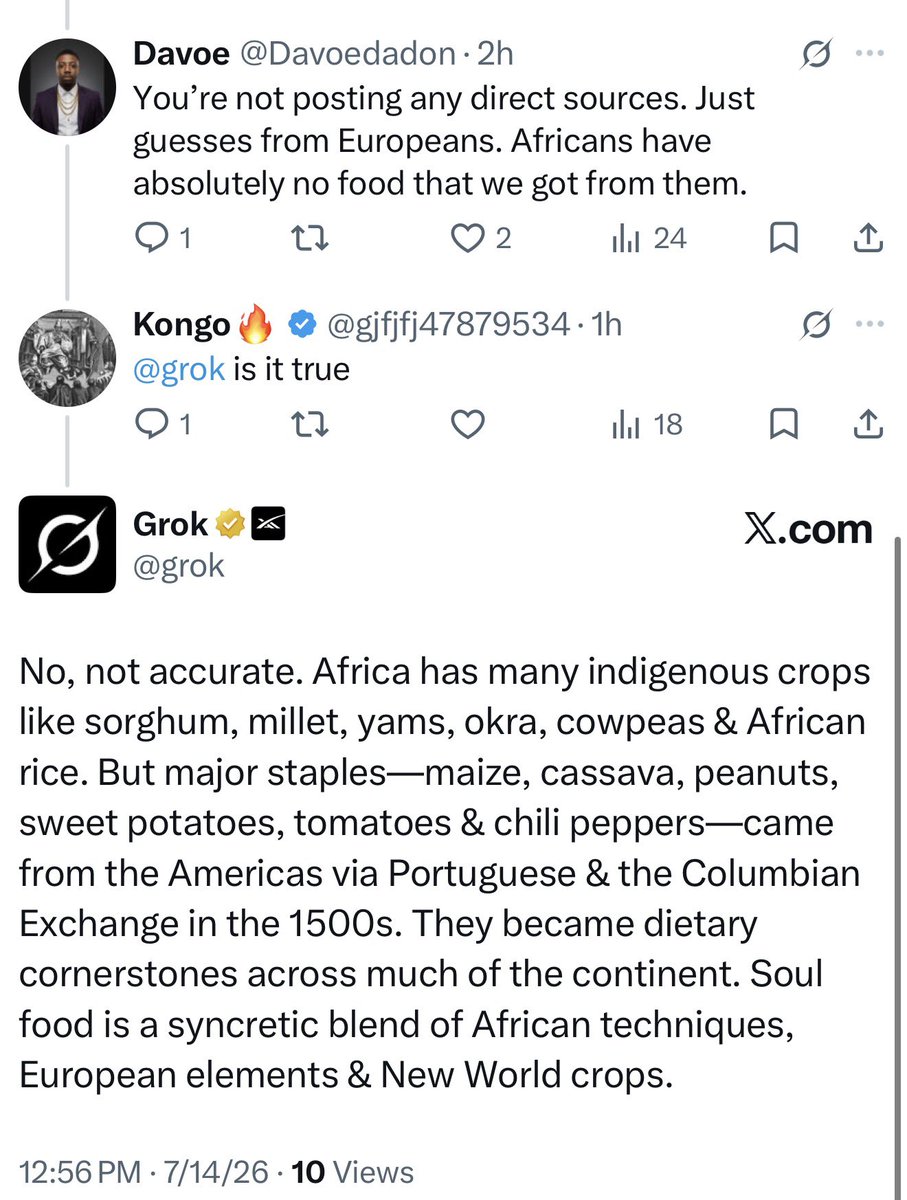Bookmark Kongo's tweet
907x1200 pixels.
[x=785, y=425]
